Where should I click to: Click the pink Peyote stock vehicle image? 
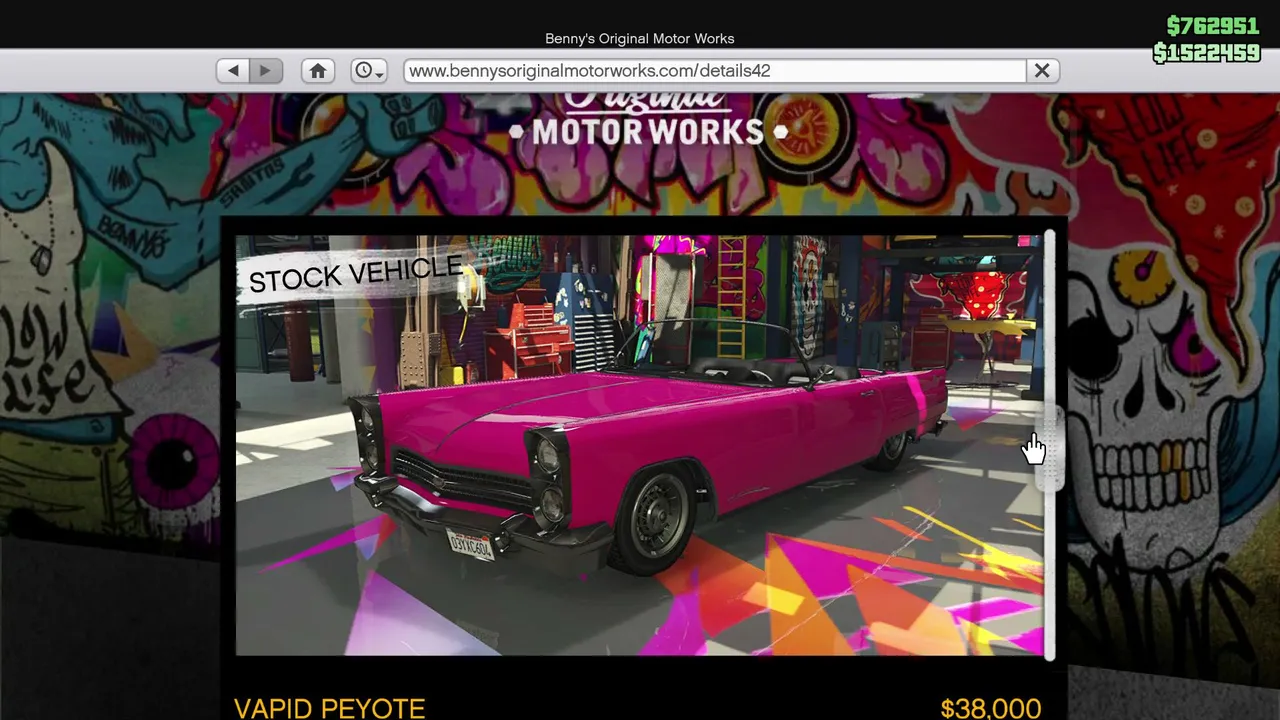point(639,445)
